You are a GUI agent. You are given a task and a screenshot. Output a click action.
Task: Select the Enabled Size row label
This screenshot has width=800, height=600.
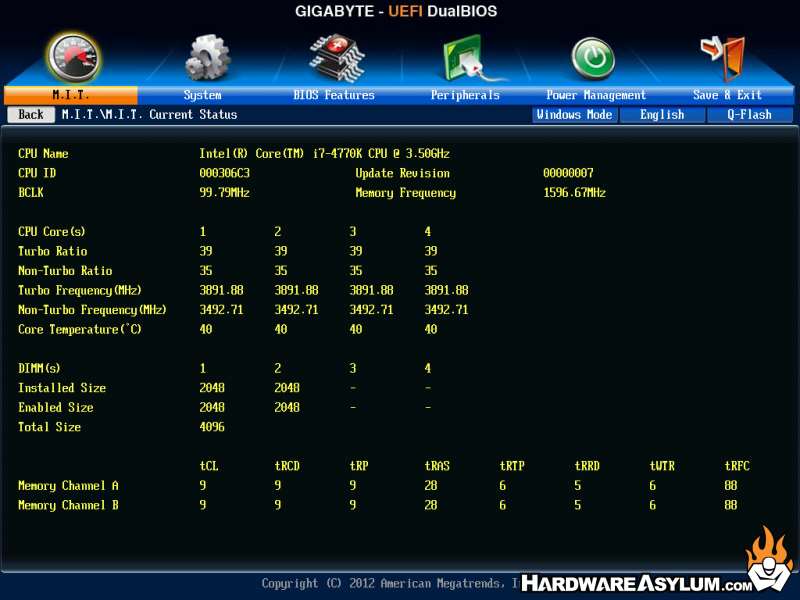tap(56, 407)
